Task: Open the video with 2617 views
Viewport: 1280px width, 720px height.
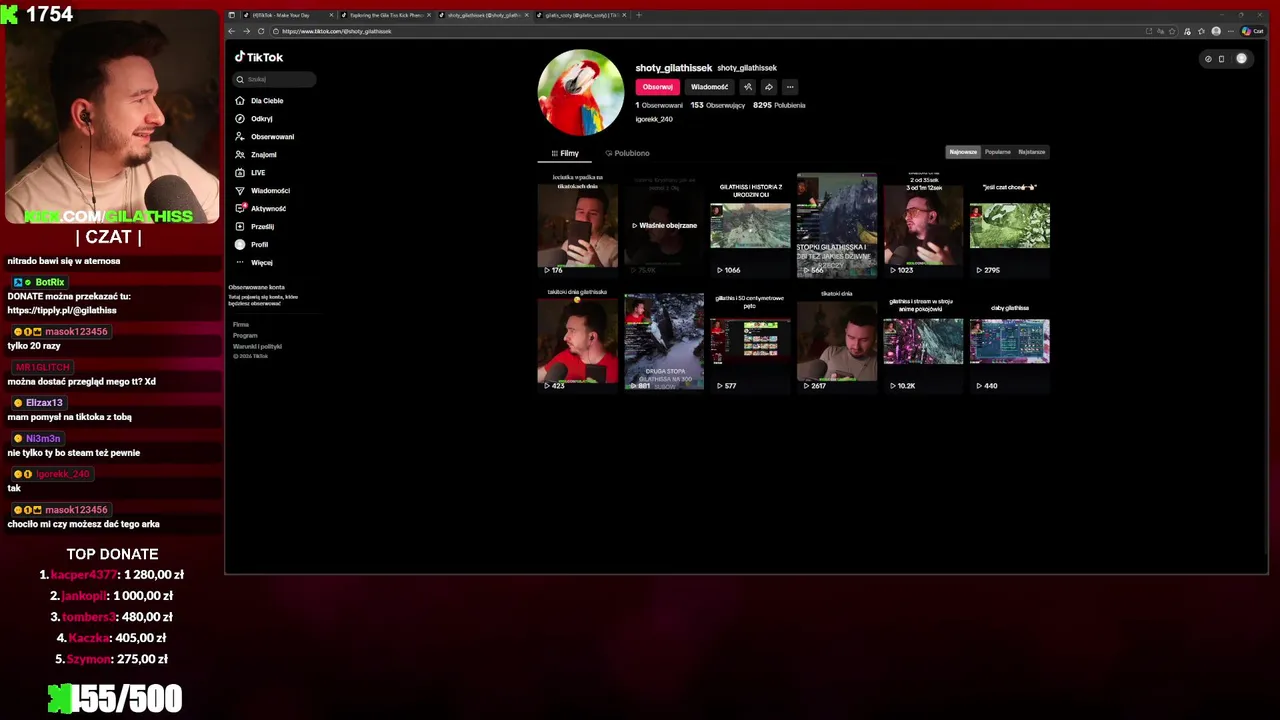Action: click(x=837, y=340)
